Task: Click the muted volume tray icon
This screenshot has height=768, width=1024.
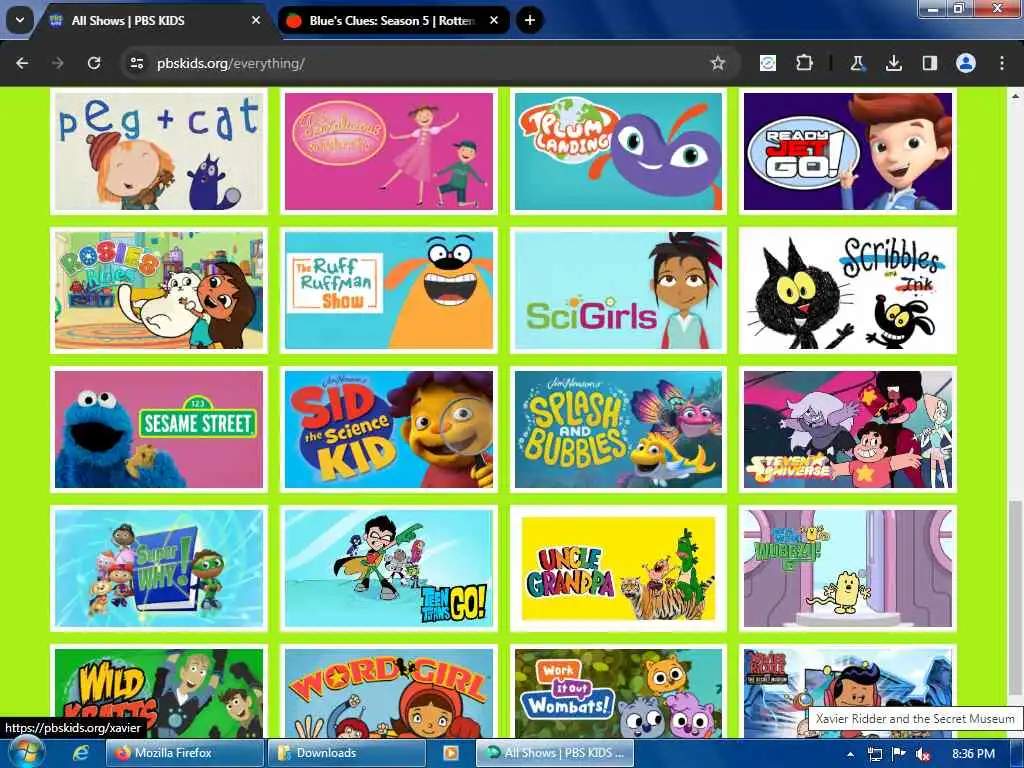Action: [923, 754]
